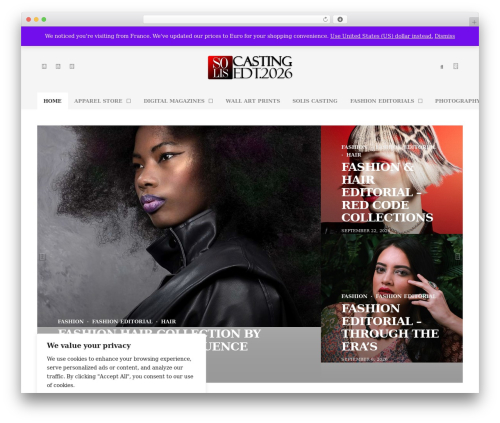Open the shopping cart icon in header
Viewport: 500px width, 423px height.
456,66
